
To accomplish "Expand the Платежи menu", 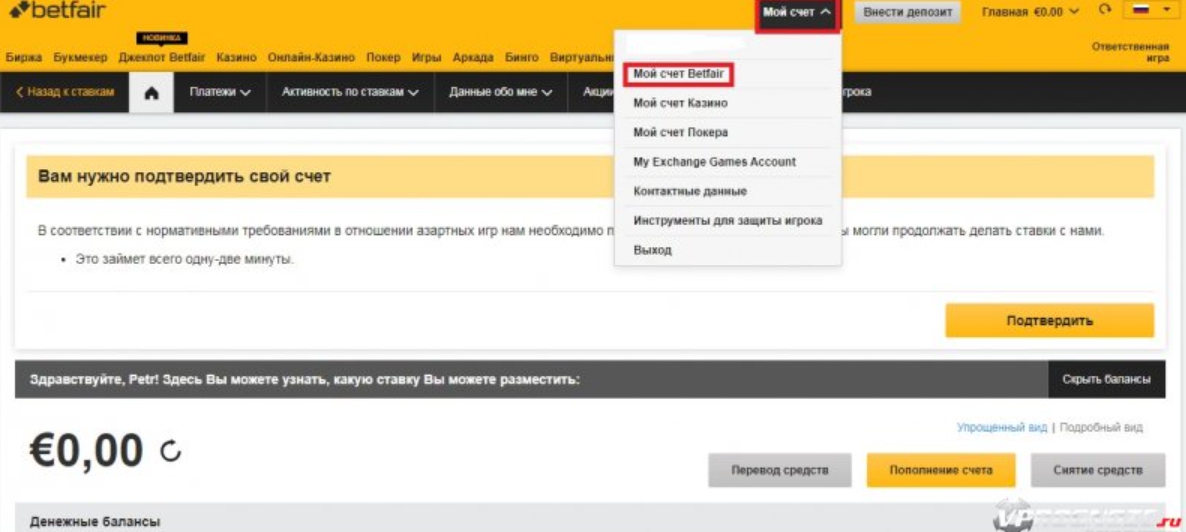I will coord(220,92).
